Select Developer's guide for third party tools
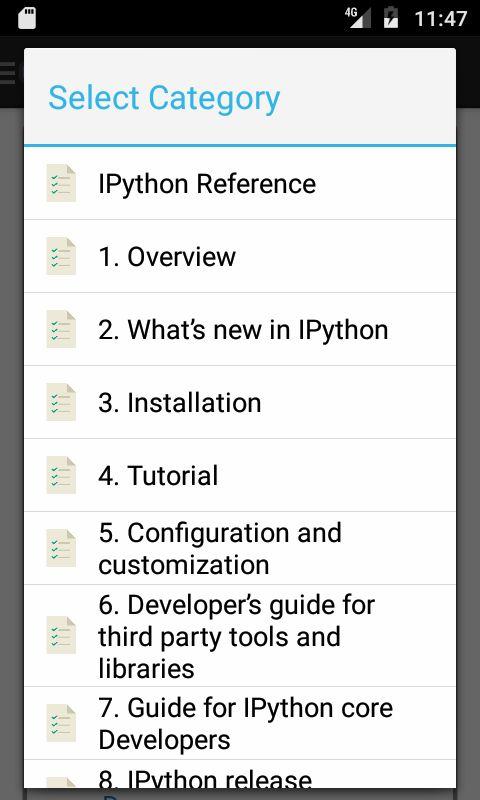This screenshot has width=480, height=800. pos(240,636)
